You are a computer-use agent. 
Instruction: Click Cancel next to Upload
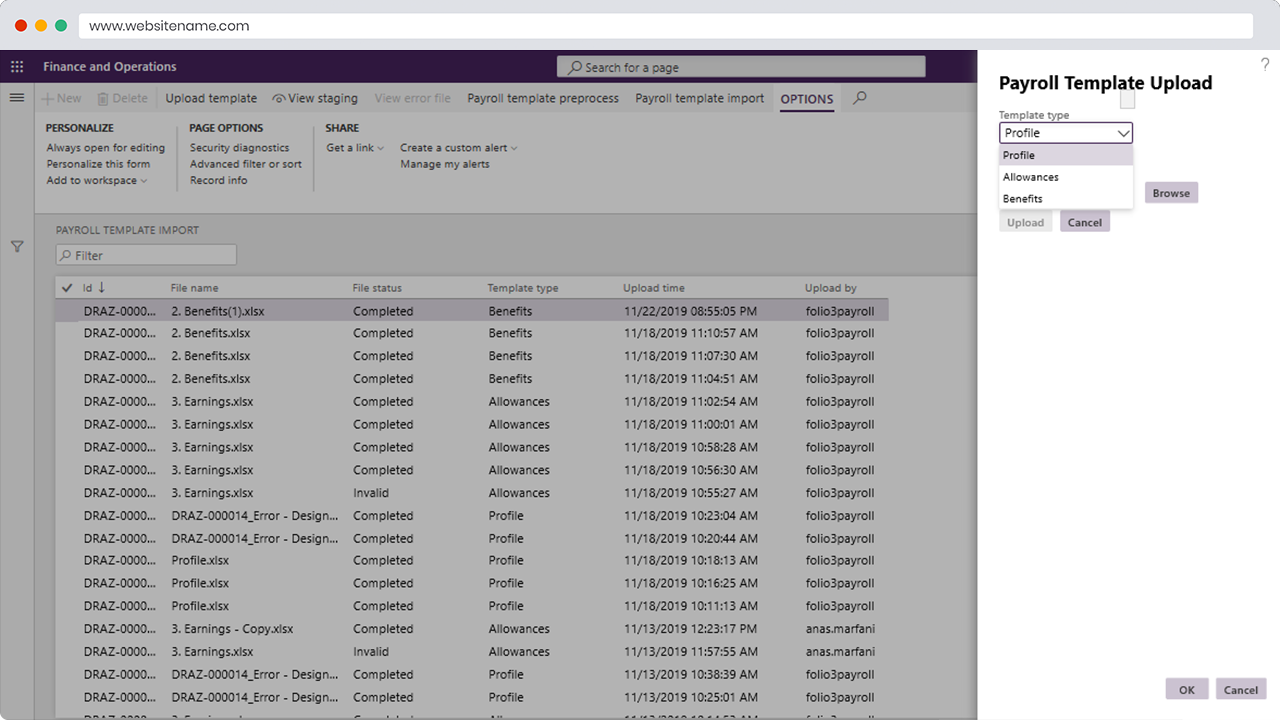pyautogui.click(x=1085, y=222)
